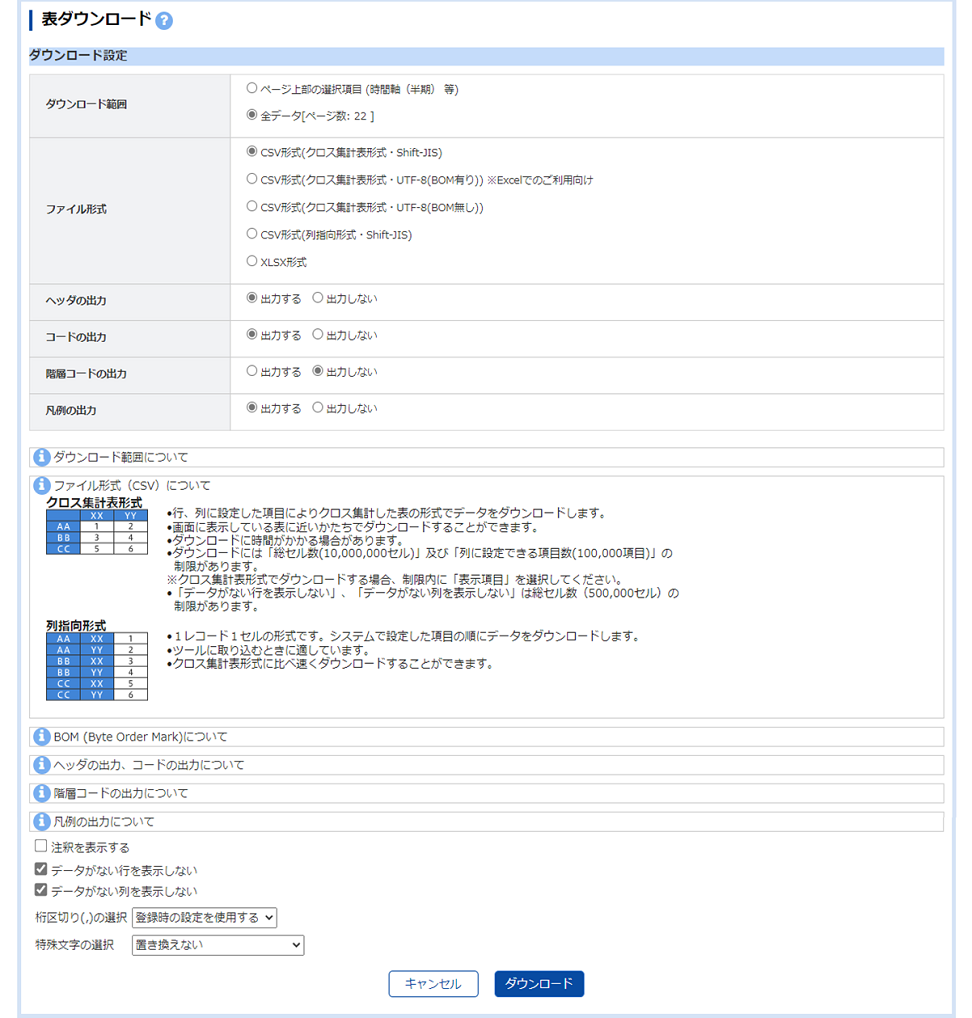This screenshot has width=972, height=1018.
Task: Click the 凡例の出力 row label
Action: [x=71, y=410]
